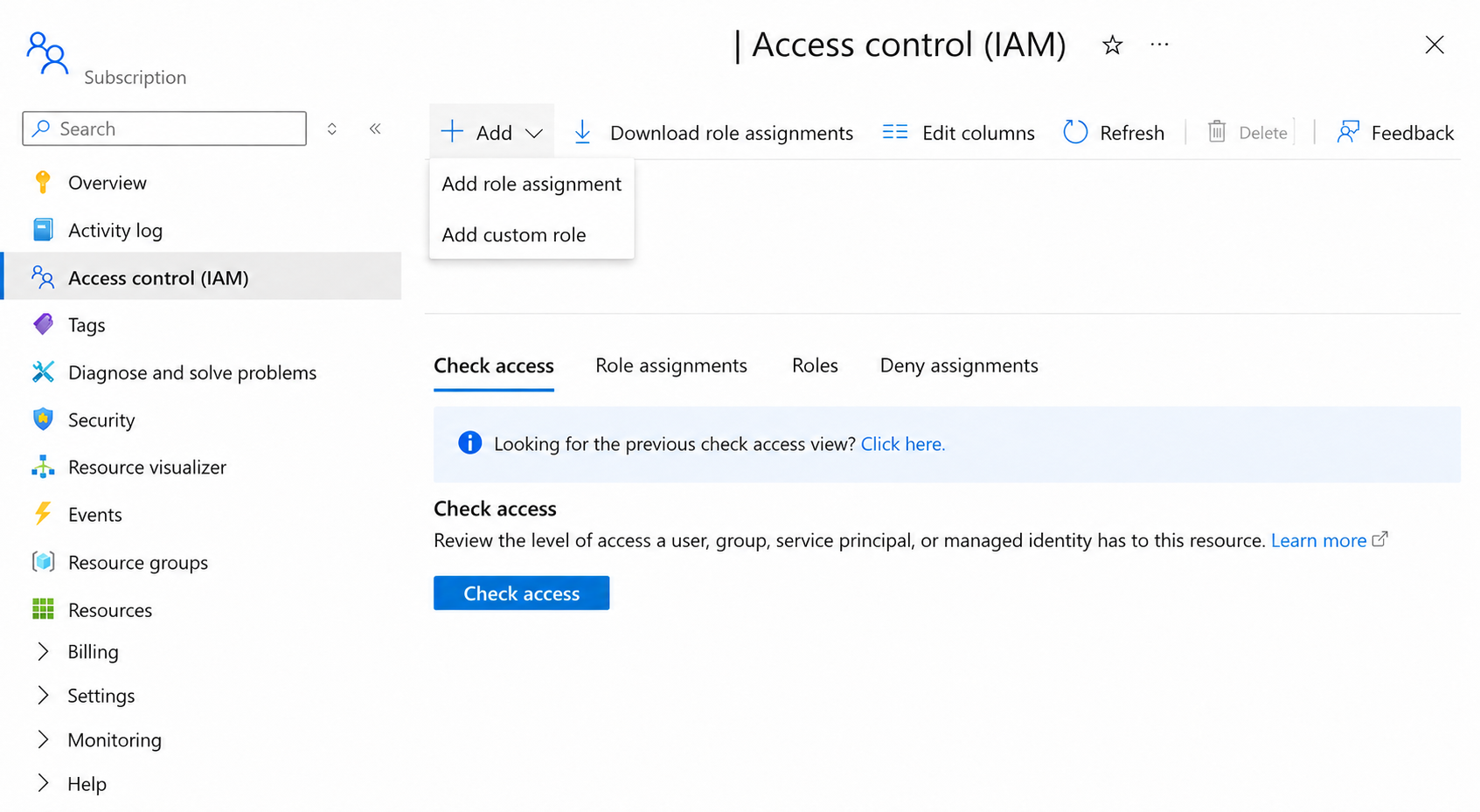The width and height of the screenshot is (1480, 812).
Task: Choose Add role assignment from menu
Action: (x=532, y=184)
